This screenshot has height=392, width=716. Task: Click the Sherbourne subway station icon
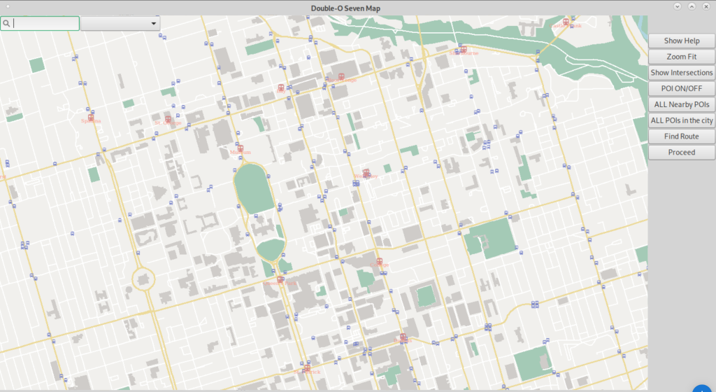(x=463, y=49)
